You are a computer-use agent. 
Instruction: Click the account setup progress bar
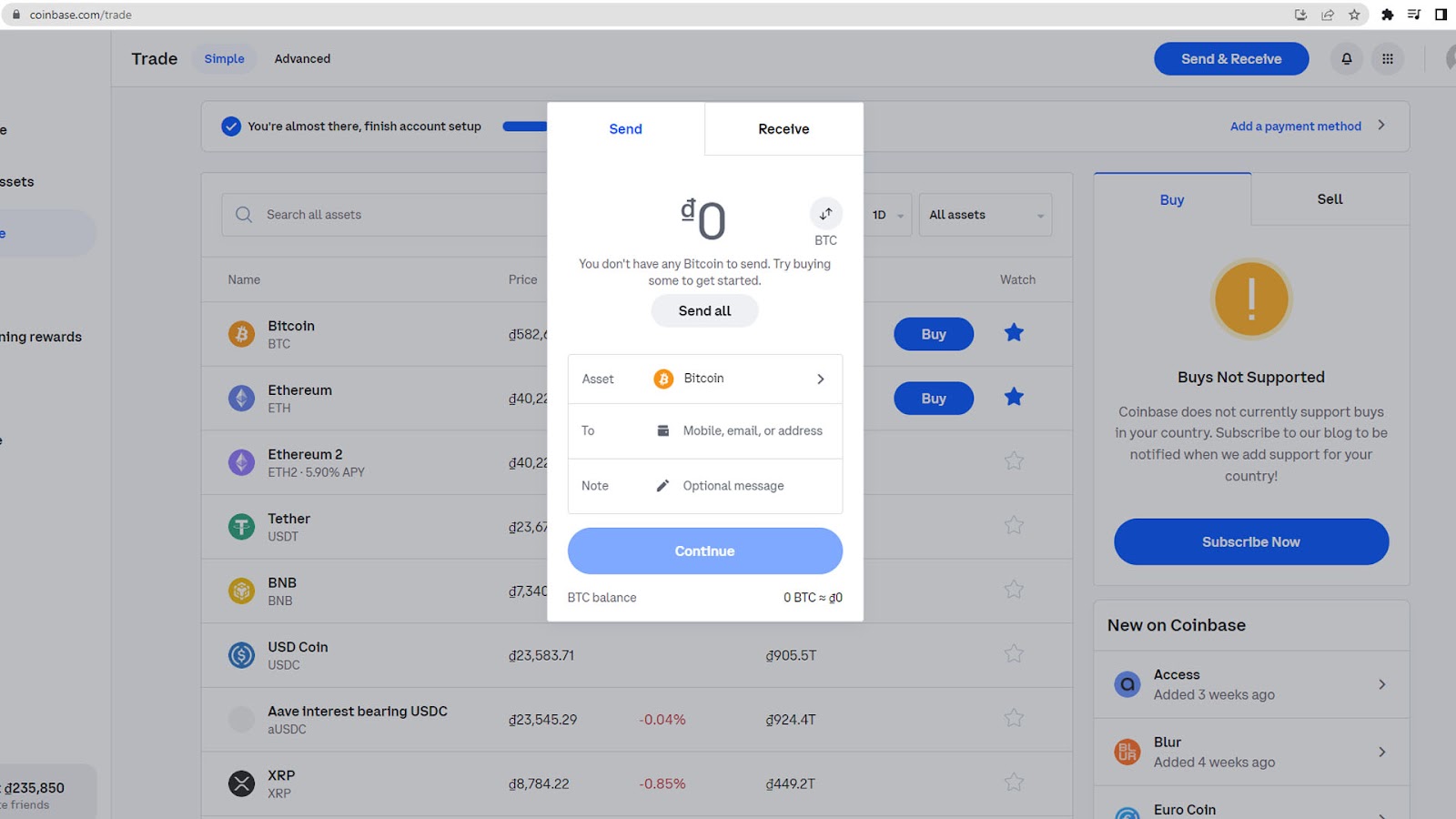525,126
